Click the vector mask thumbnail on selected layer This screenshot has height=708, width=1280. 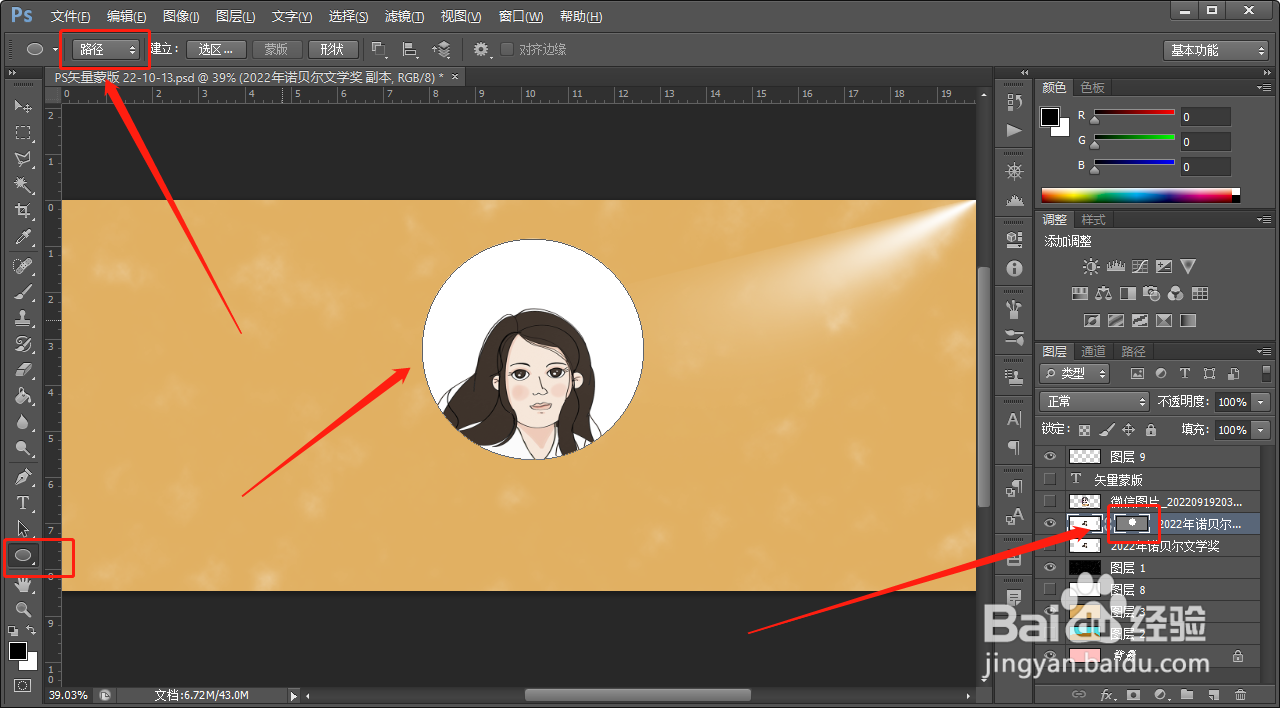click(x=1132, y=523)
